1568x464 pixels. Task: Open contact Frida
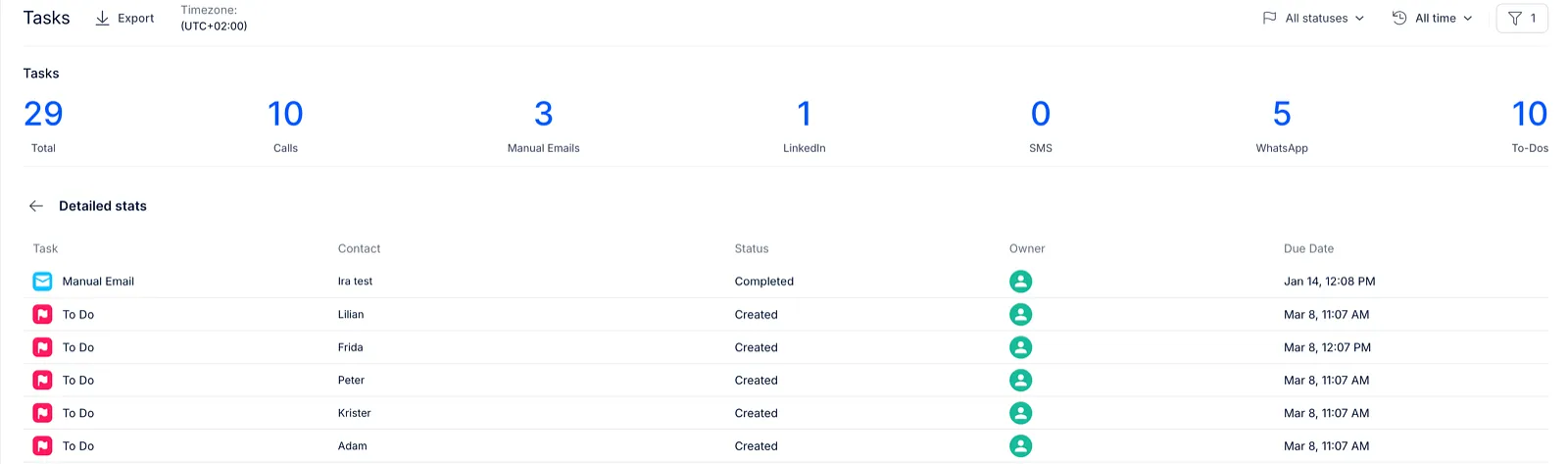tap(350, 347)
